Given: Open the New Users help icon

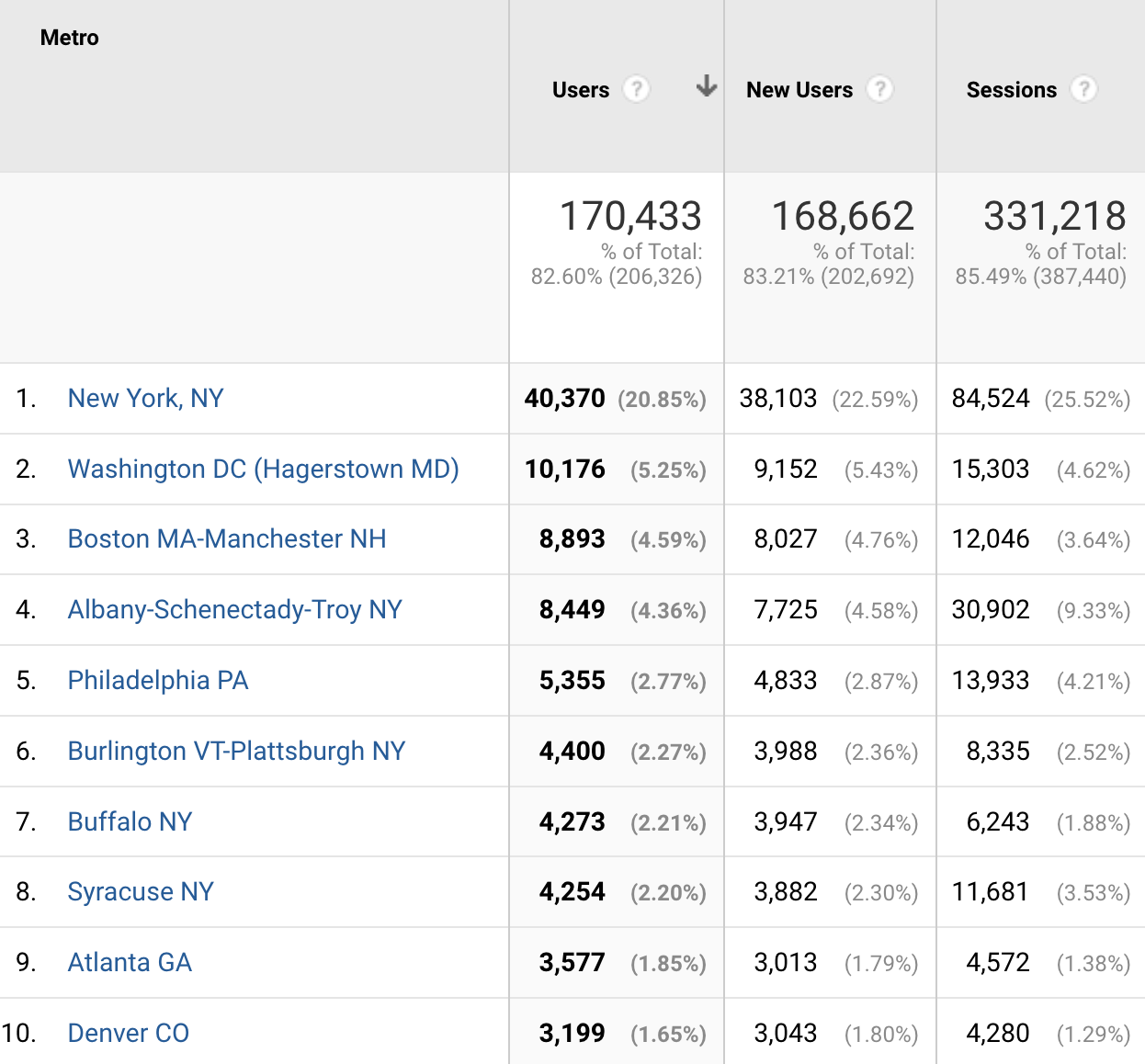Looking at the screenshot, I should [x=880, y=89].
